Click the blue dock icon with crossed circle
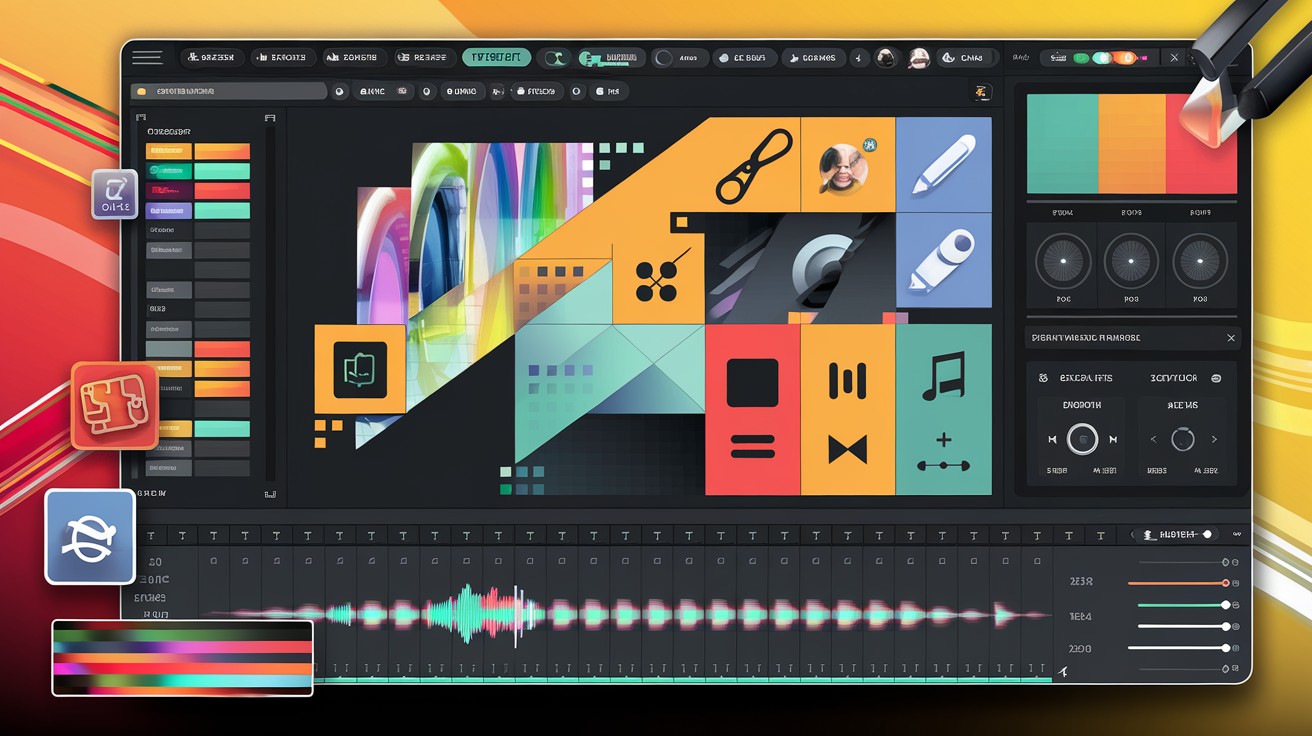Image resolution: width=1312 pixels, height=736 pixels. click(90, 537)
